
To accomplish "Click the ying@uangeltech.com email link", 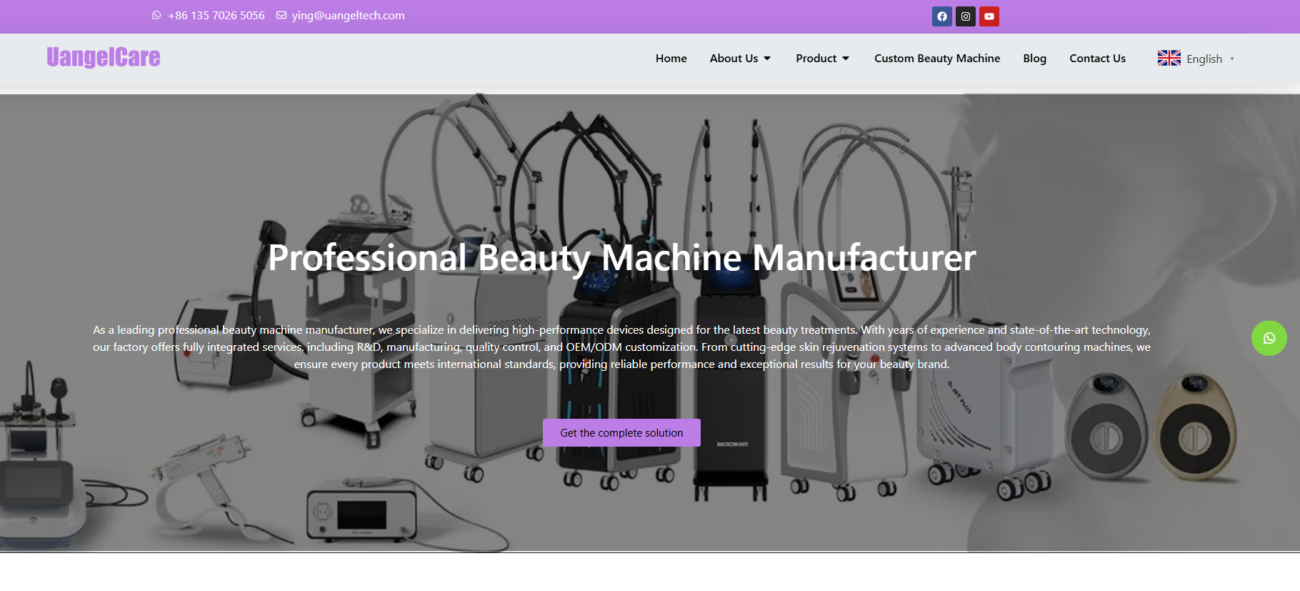I will tap(348, 16).
